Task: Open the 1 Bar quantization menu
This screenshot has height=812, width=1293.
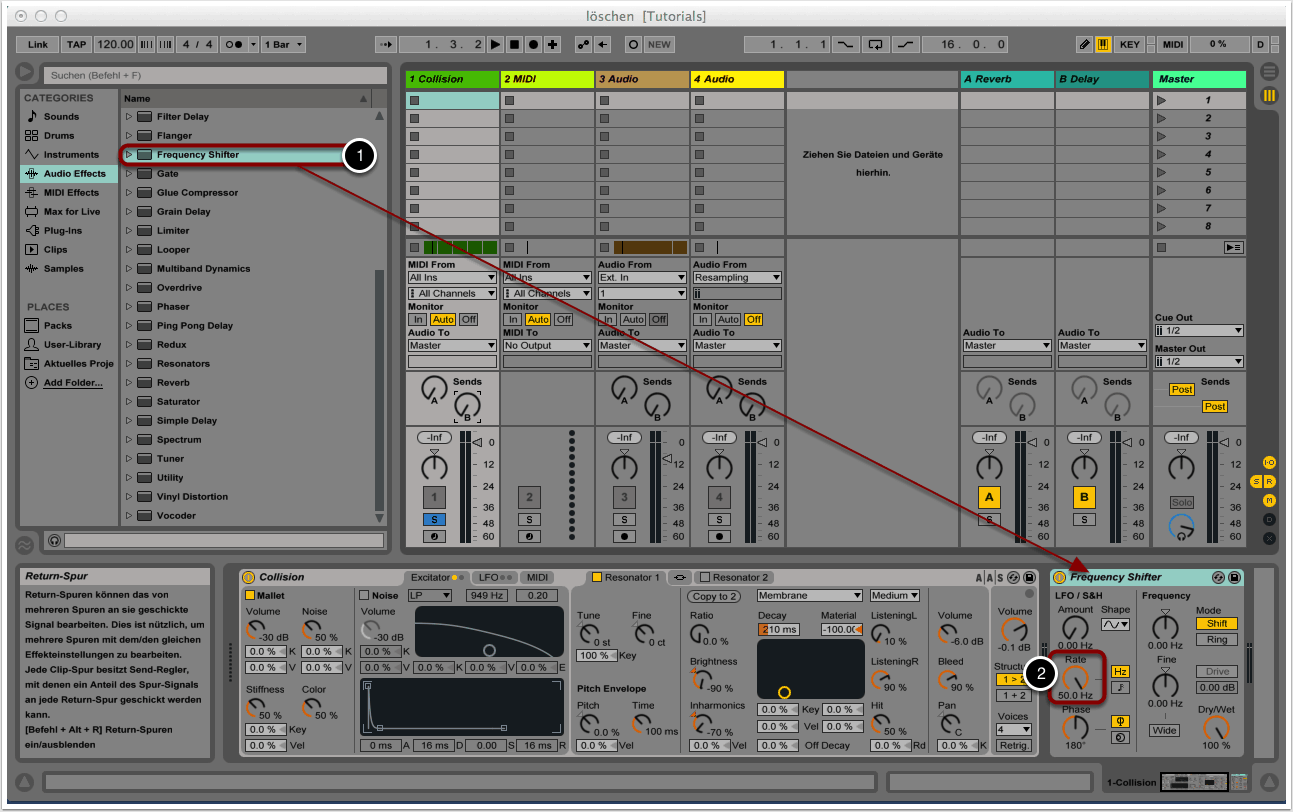Action: (x=285, y=45)
